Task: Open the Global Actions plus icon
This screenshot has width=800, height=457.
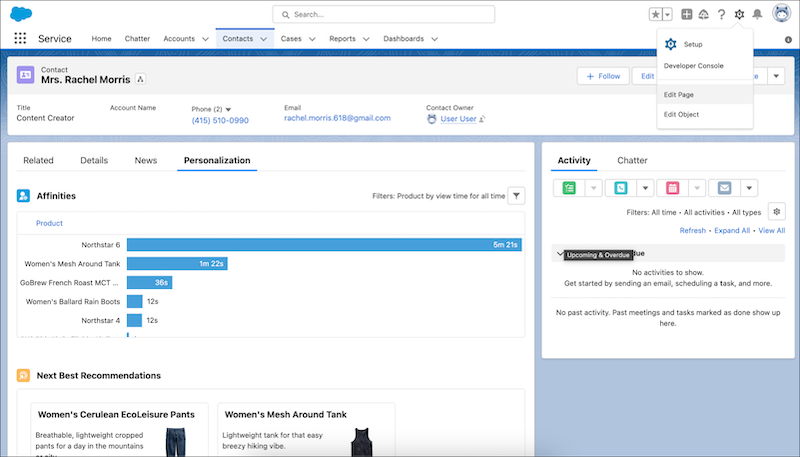Action: (687, 14)
